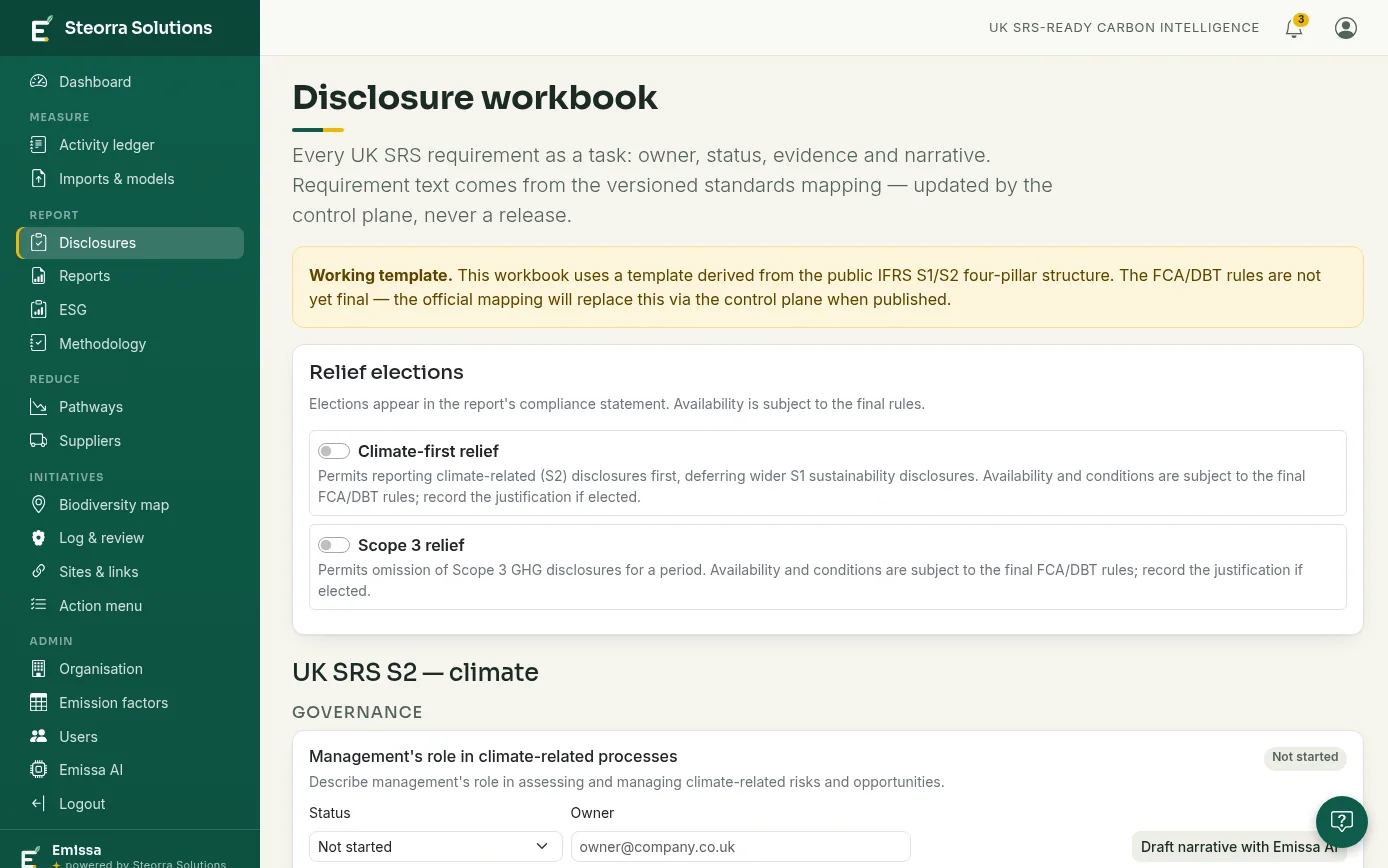The height and width of the screenshot is (868, 1388).
Task: Open the Disclosures menu item
Action: [130, 243]
